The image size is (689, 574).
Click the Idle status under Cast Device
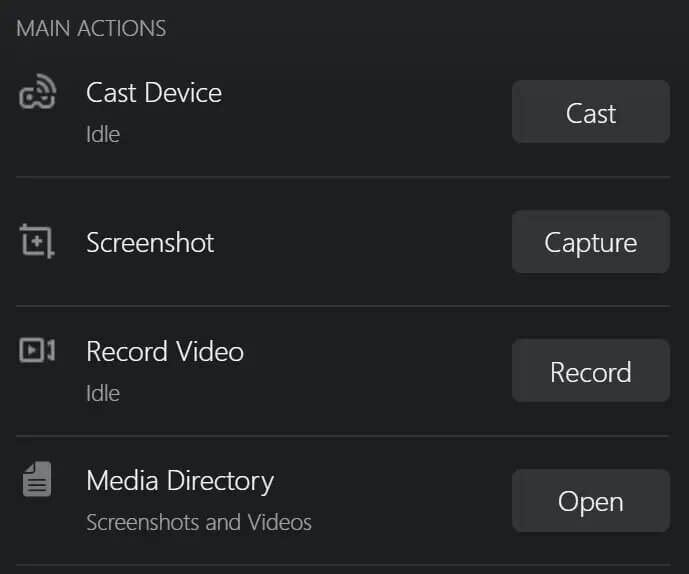[103, 134]
